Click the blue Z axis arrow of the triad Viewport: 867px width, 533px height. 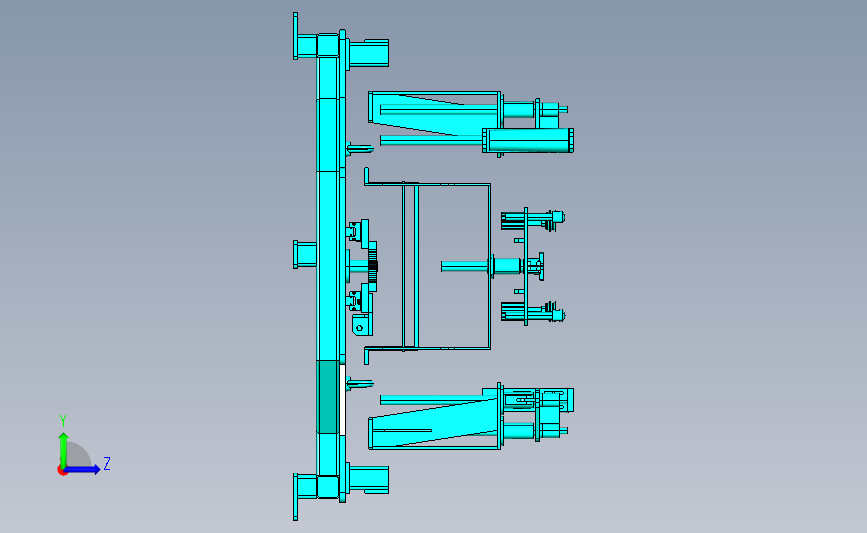pos(82,470)
